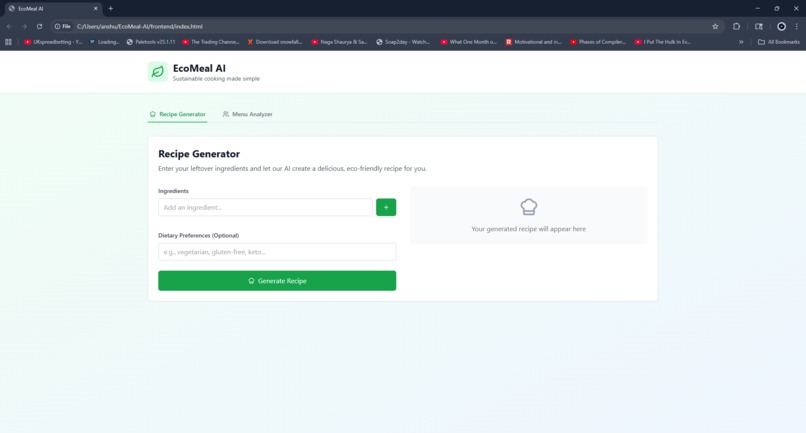Open a new browser tab with plus

(x=111, y=8)
